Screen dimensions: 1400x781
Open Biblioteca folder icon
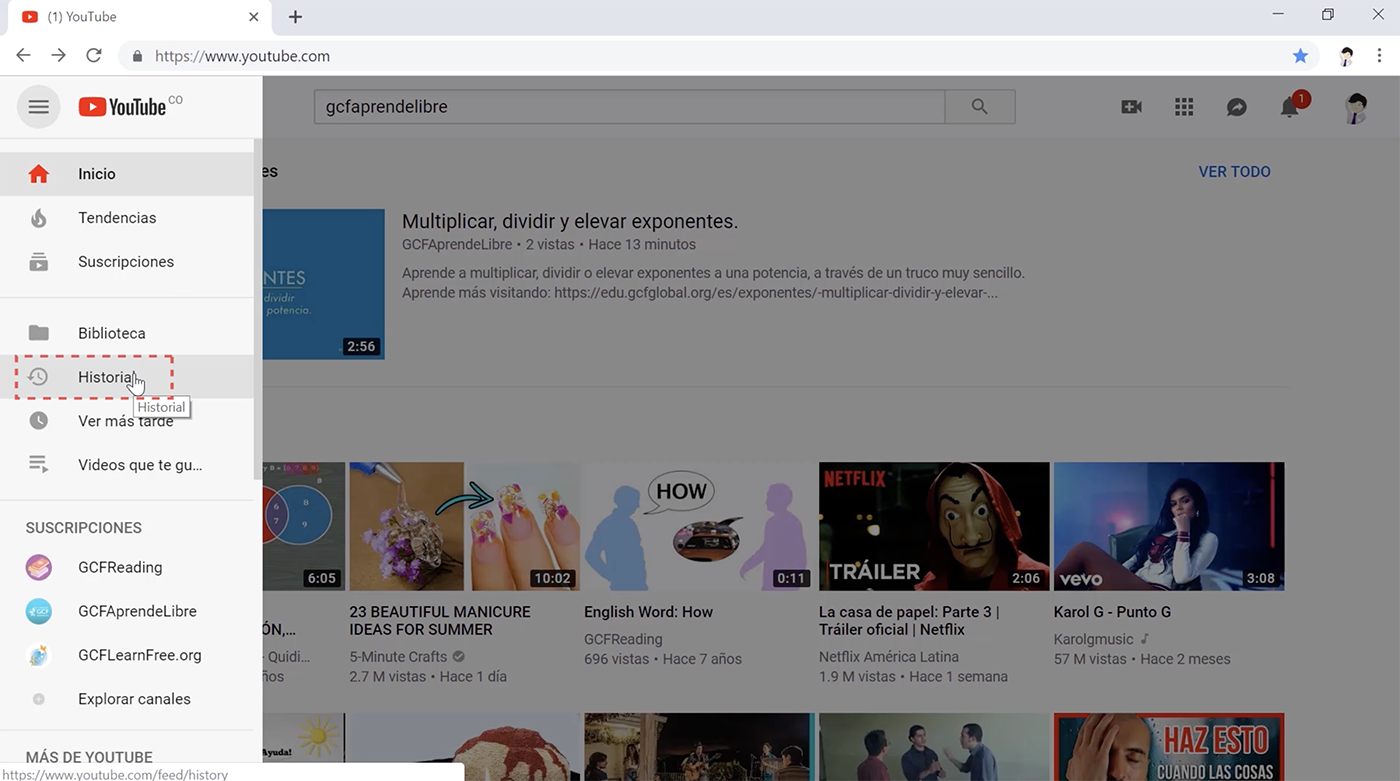coord(38,333)
